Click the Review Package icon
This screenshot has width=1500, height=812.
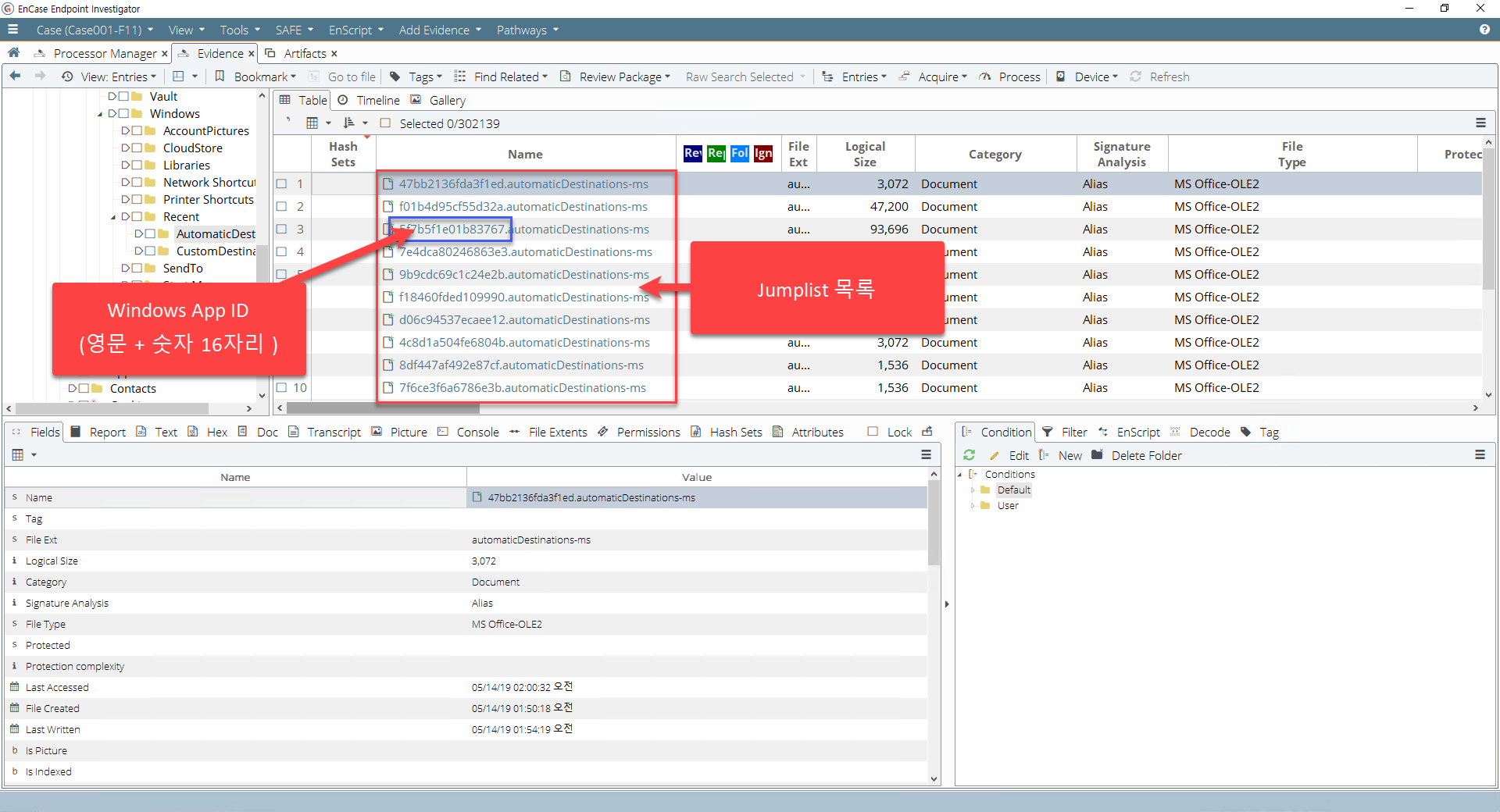pos(566,77)
